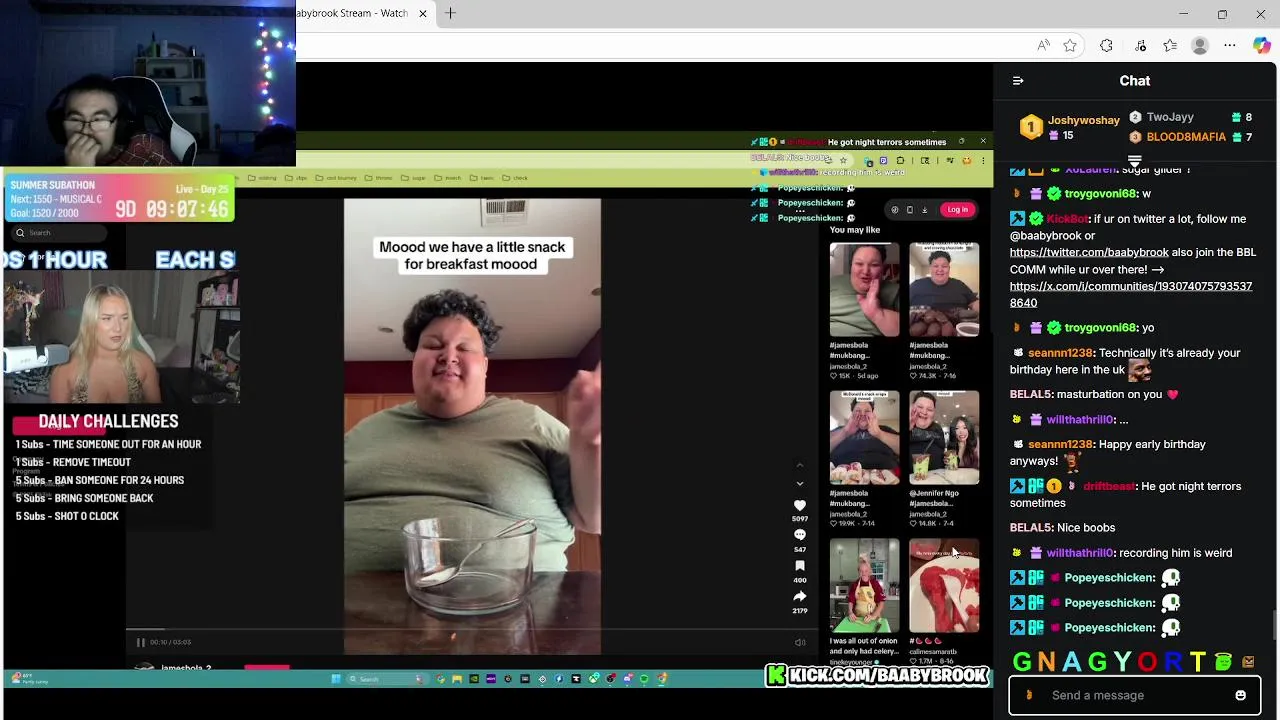The width and height of the screenshot is (1280, 720).
Task: Click the You may like heading
Action: pyautogui.click(x=855, y=230)
